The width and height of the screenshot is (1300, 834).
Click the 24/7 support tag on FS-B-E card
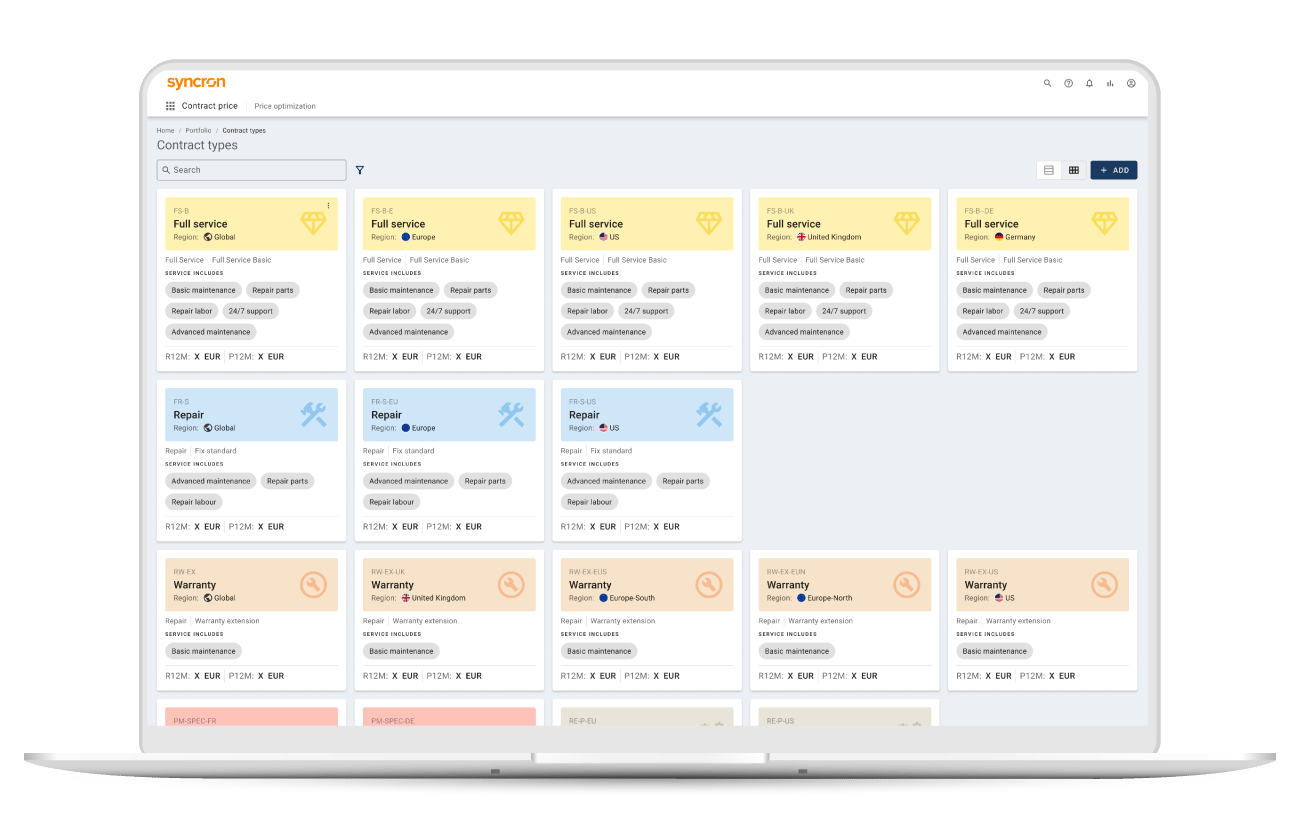[x=448, y=310]
